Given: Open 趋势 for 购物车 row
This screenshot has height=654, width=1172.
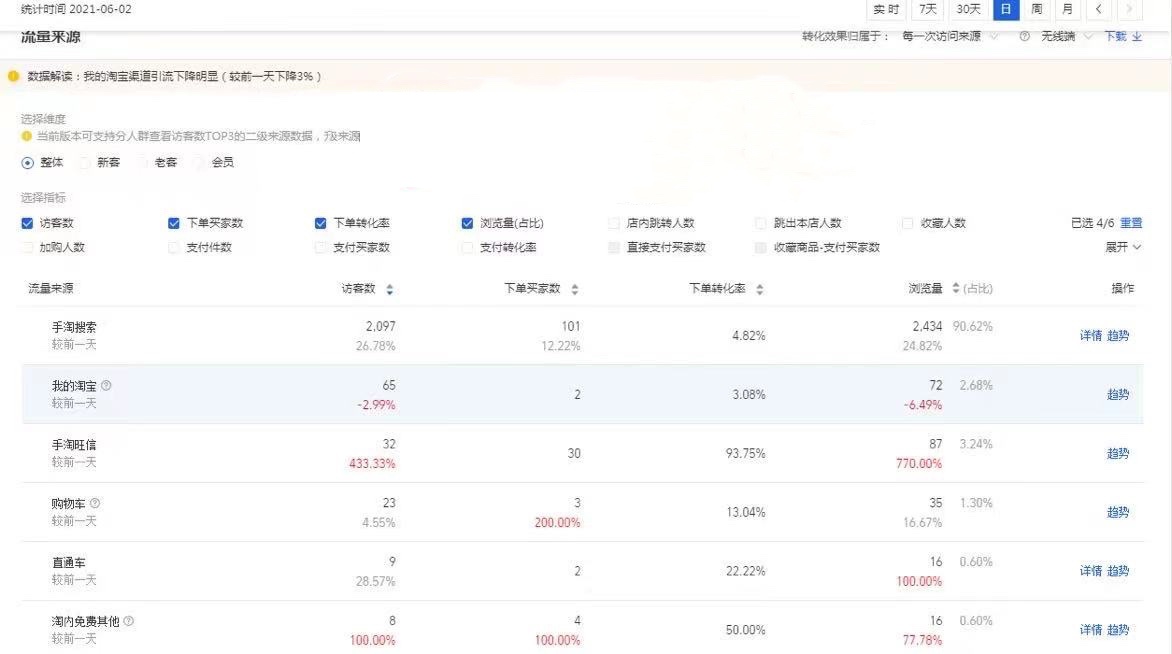Looking at the screenshot, I should tap(1117, 512).
